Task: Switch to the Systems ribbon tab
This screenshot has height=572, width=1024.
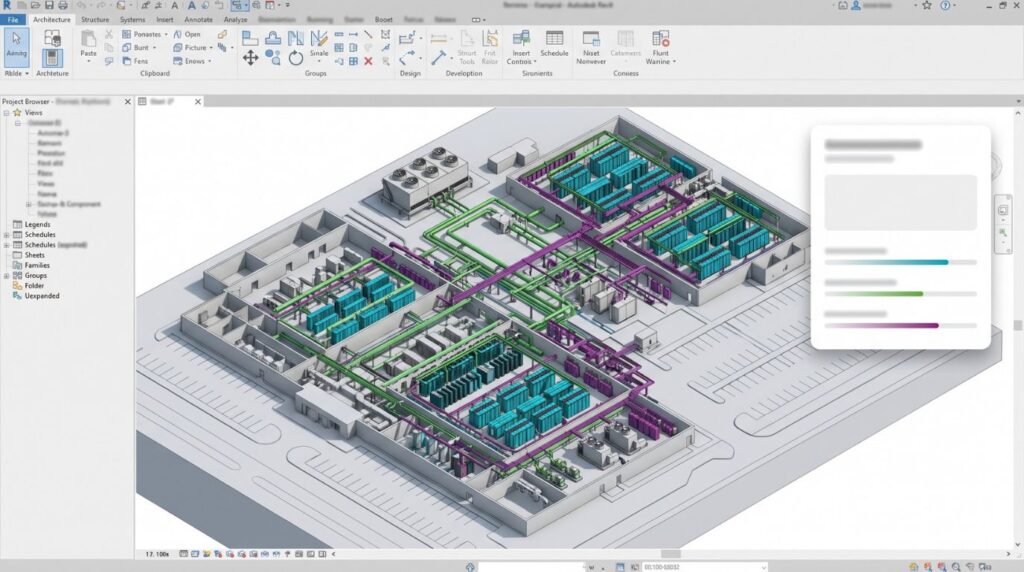Action: point(133,20)
